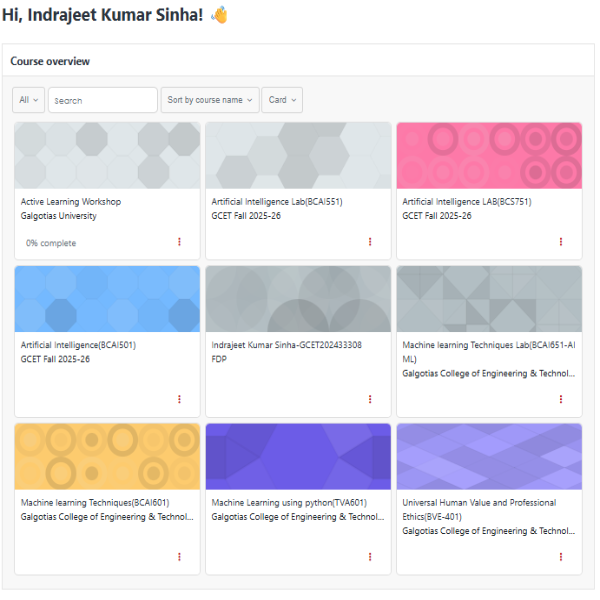Open three-dot menu for Machine learning Techniques(BCAI601) card

point(180,557)
